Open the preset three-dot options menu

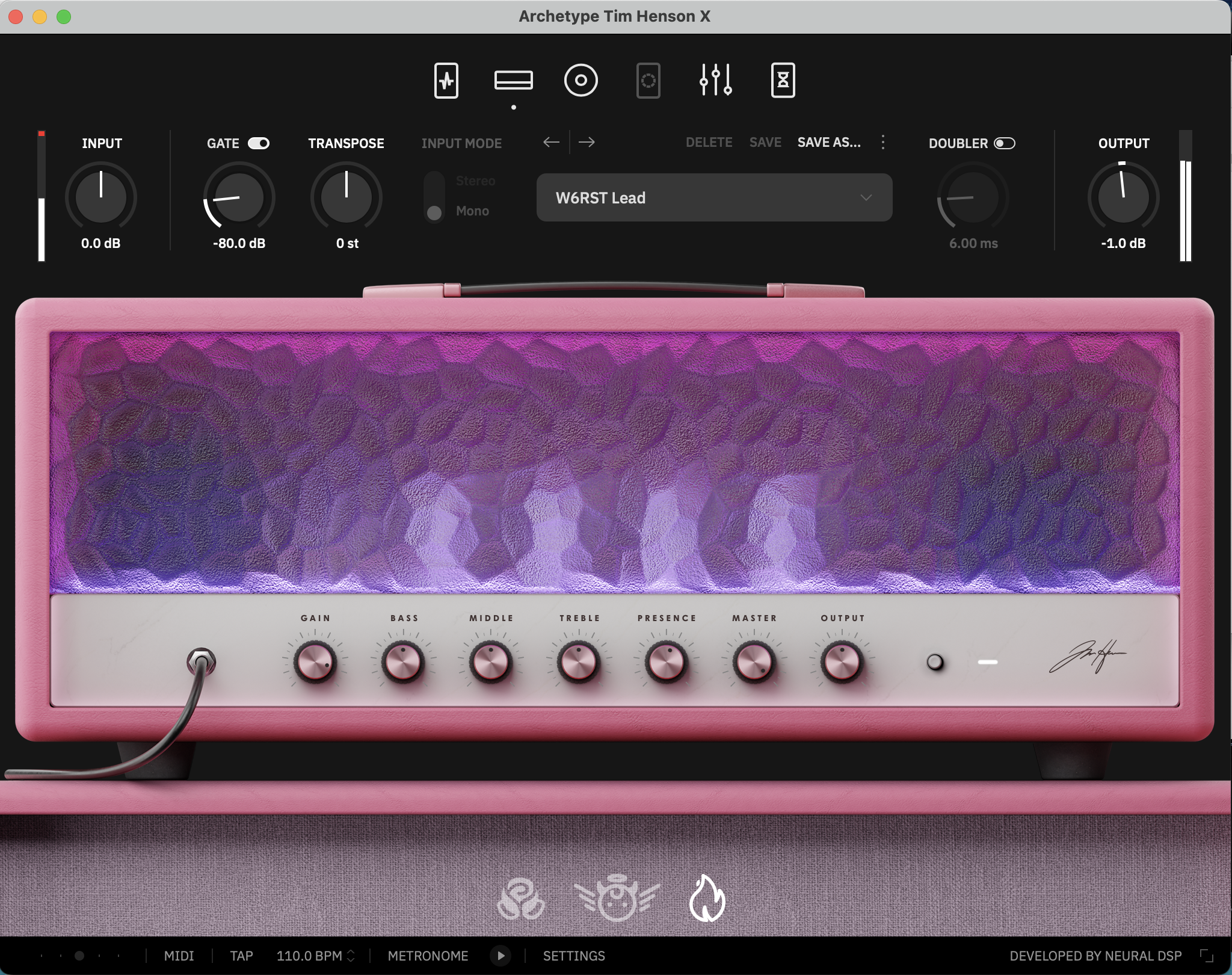(882, 142)
